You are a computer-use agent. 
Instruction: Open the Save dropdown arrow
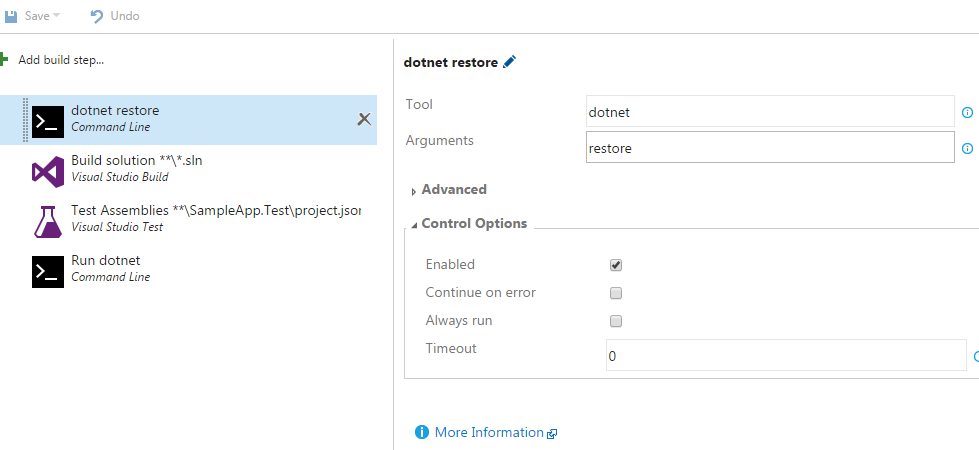(x=57, y=16)
